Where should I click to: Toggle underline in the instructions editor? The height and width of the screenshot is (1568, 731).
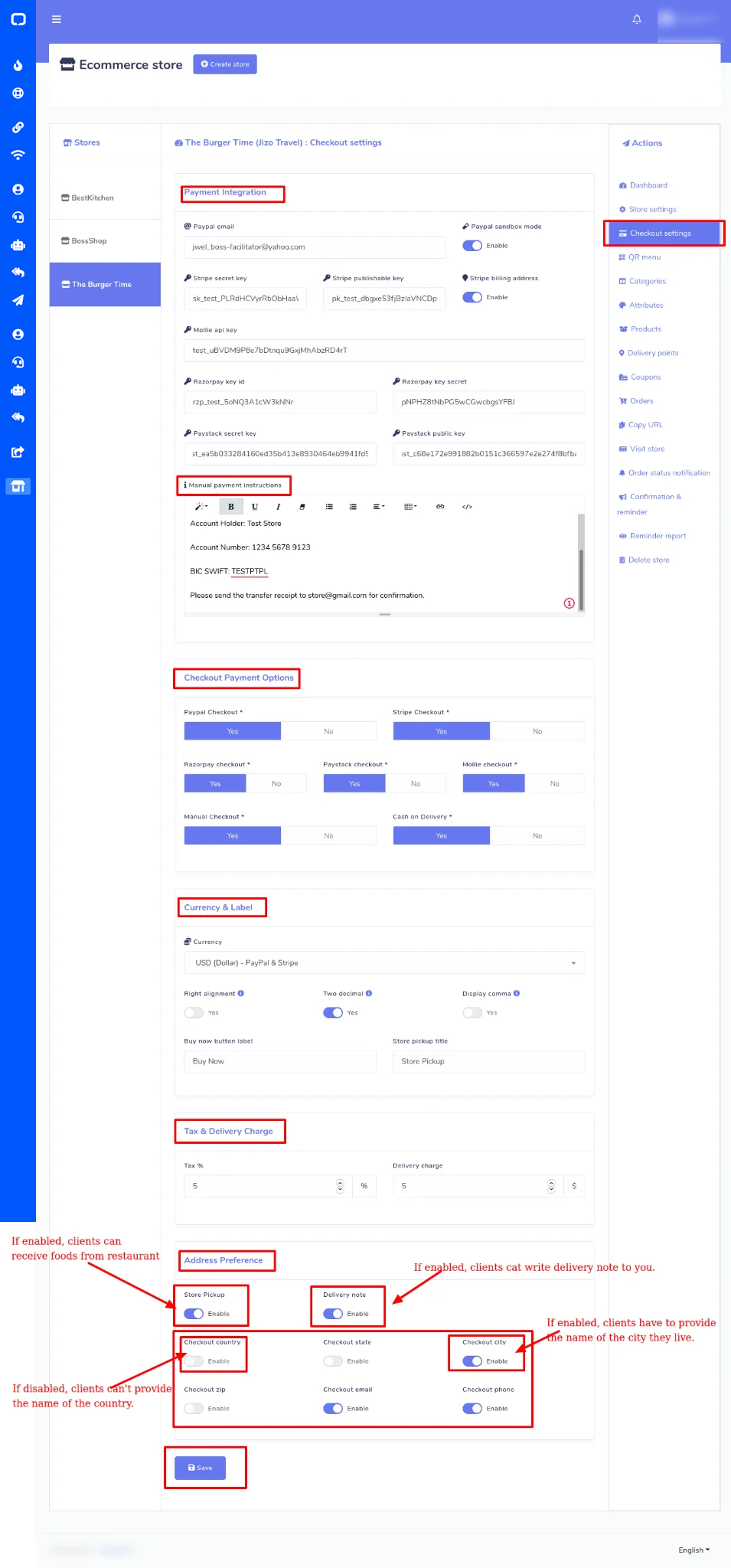click(x=255, y=507)
